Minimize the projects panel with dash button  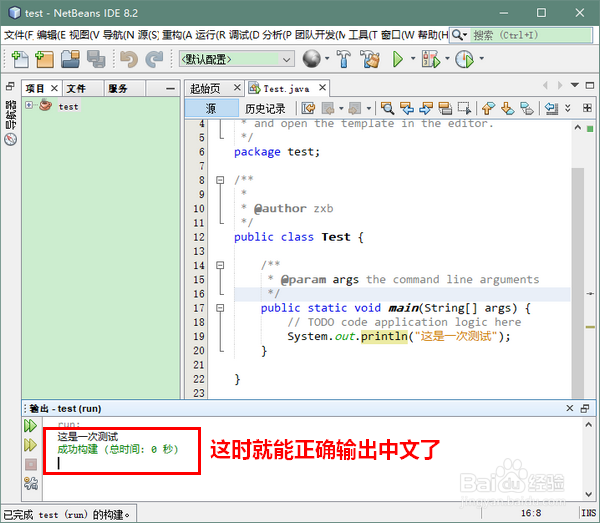(x=170, y=88)
